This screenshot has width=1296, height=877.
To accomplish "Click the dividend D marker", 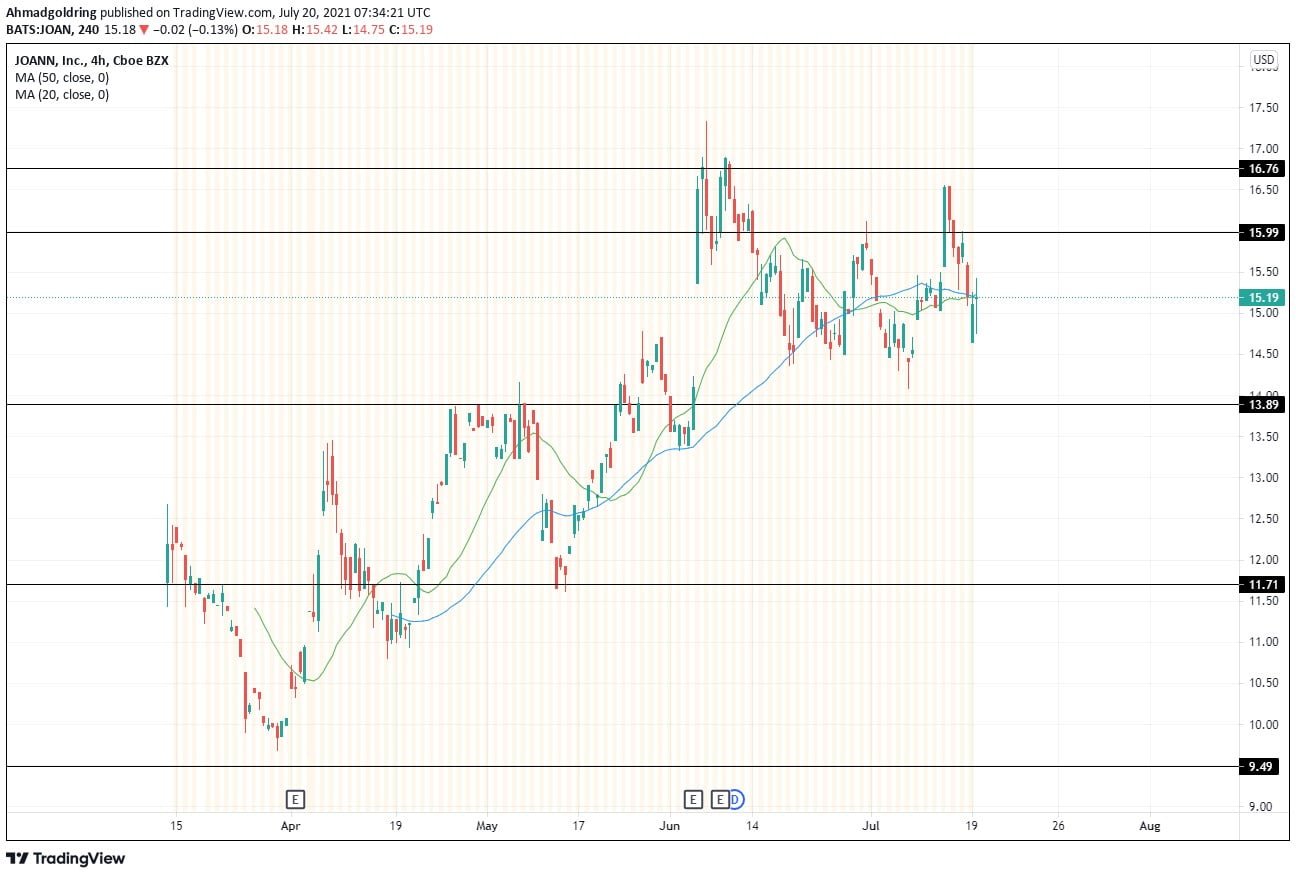I will point(736,799).
